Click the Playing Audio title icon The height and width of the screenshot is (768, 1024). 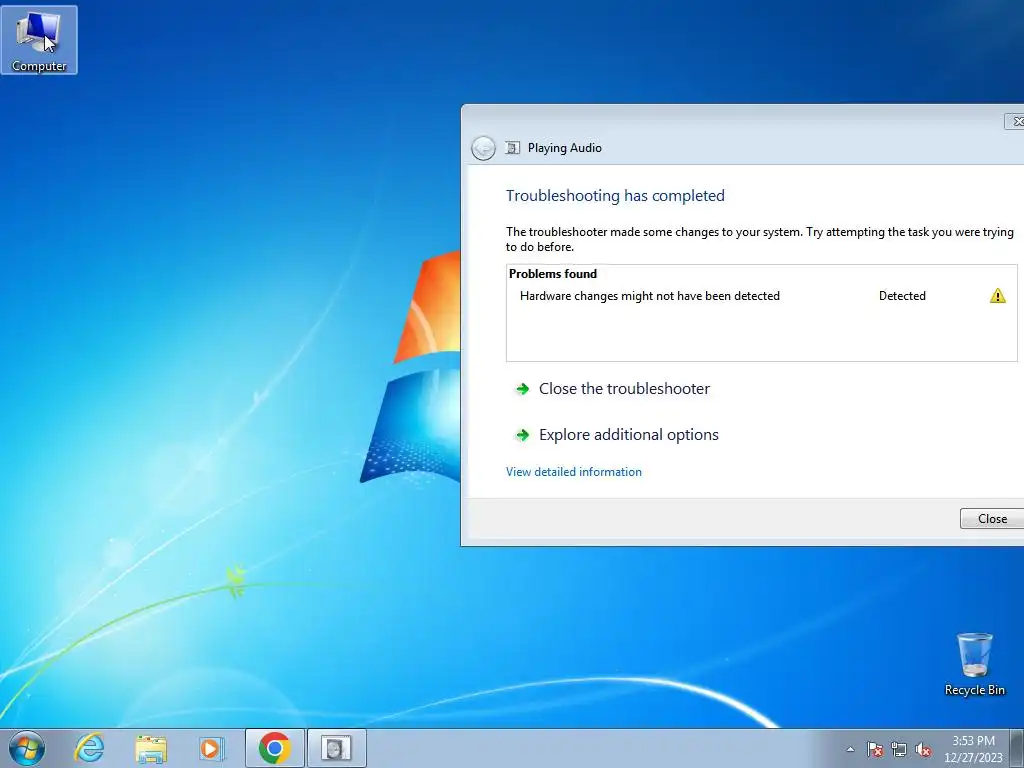[513, 148]
